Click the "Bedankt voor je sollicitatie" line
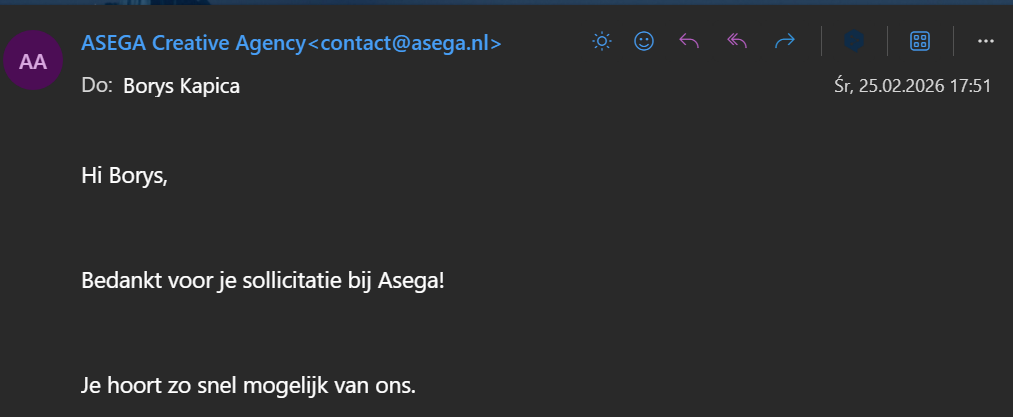 [x=262, y=280]
